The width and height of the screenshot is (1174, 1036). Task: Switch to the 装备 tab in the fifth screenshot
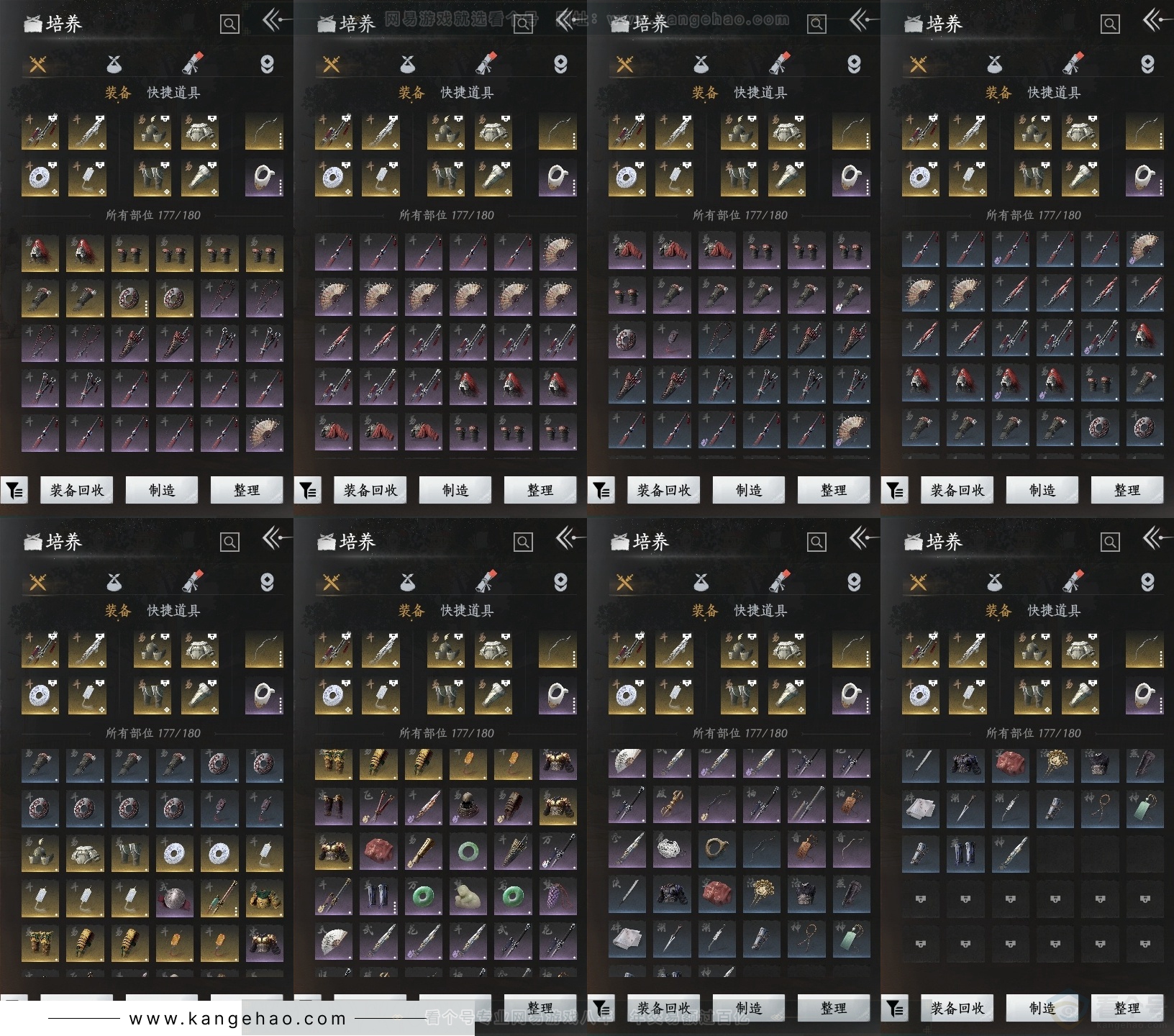point(118,611)
